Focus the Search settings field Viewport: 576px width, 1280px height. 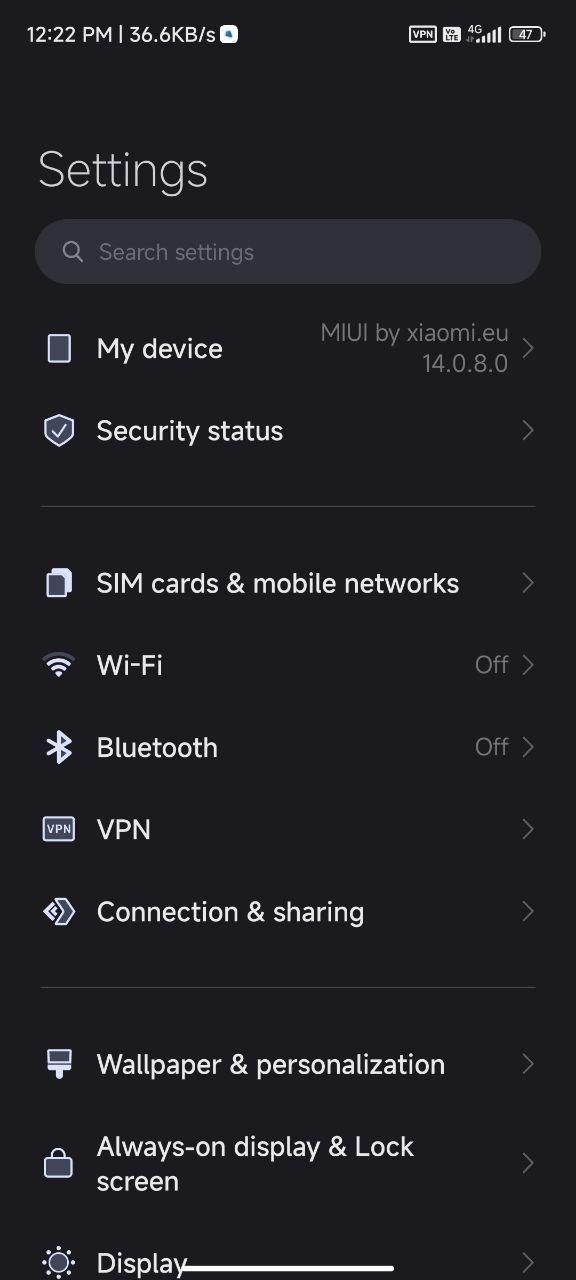coord(288,252)
